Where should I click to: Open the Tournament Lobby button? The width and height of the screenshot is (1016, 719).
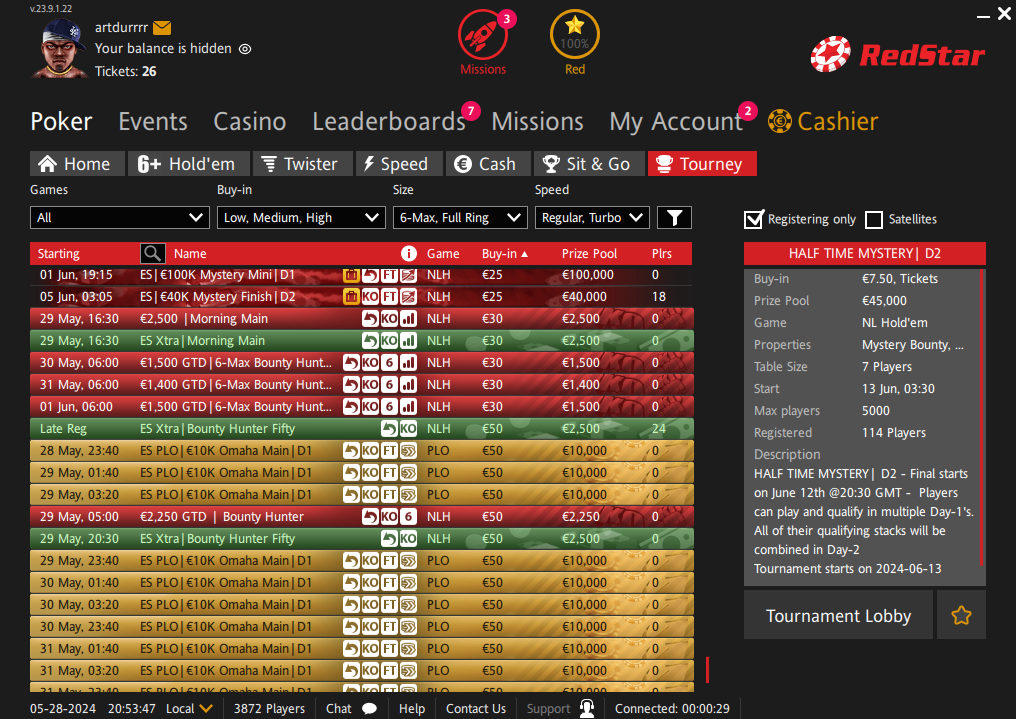838,615
